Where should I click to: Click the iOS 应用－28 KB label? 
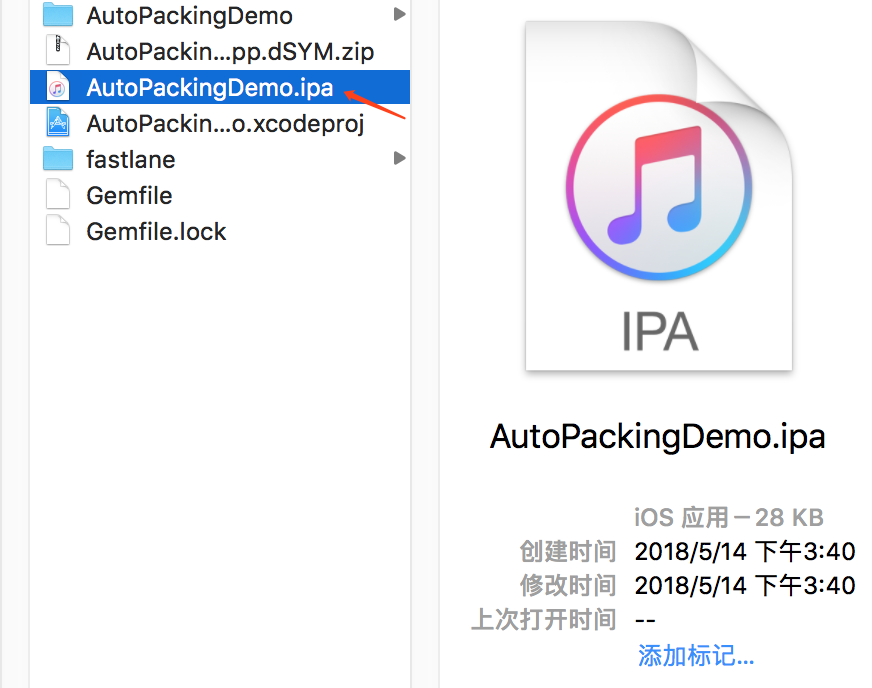click(x=727, y=517)
